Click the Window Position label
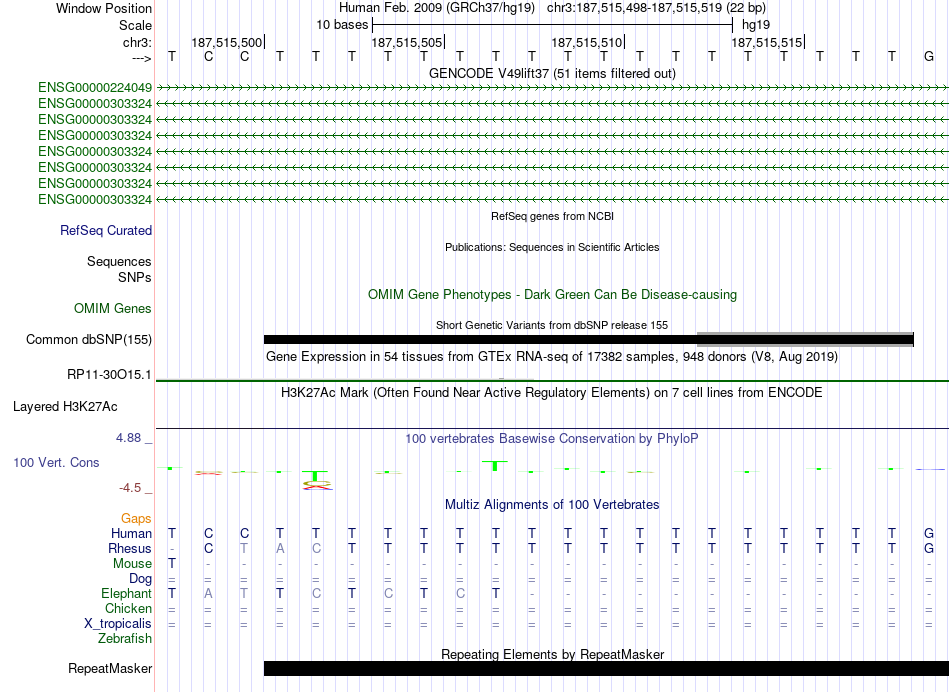The width and height of the screenshot is (950, 692). 104,8
